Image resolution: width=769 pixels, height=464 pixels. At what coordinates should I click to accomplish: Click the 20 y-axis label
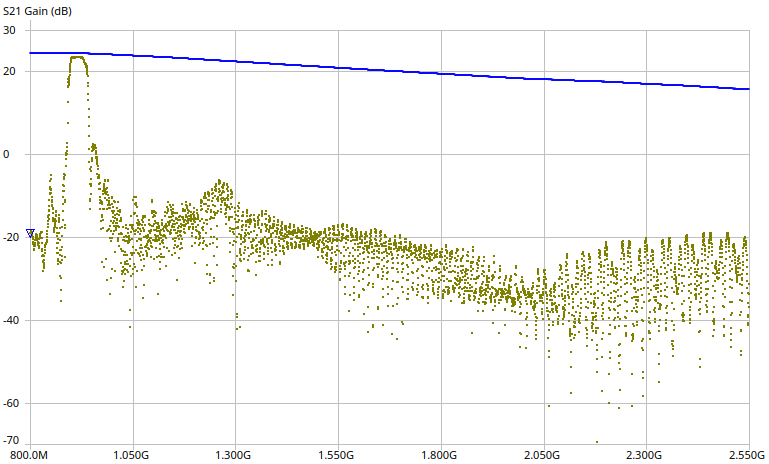tap(9, 71)
